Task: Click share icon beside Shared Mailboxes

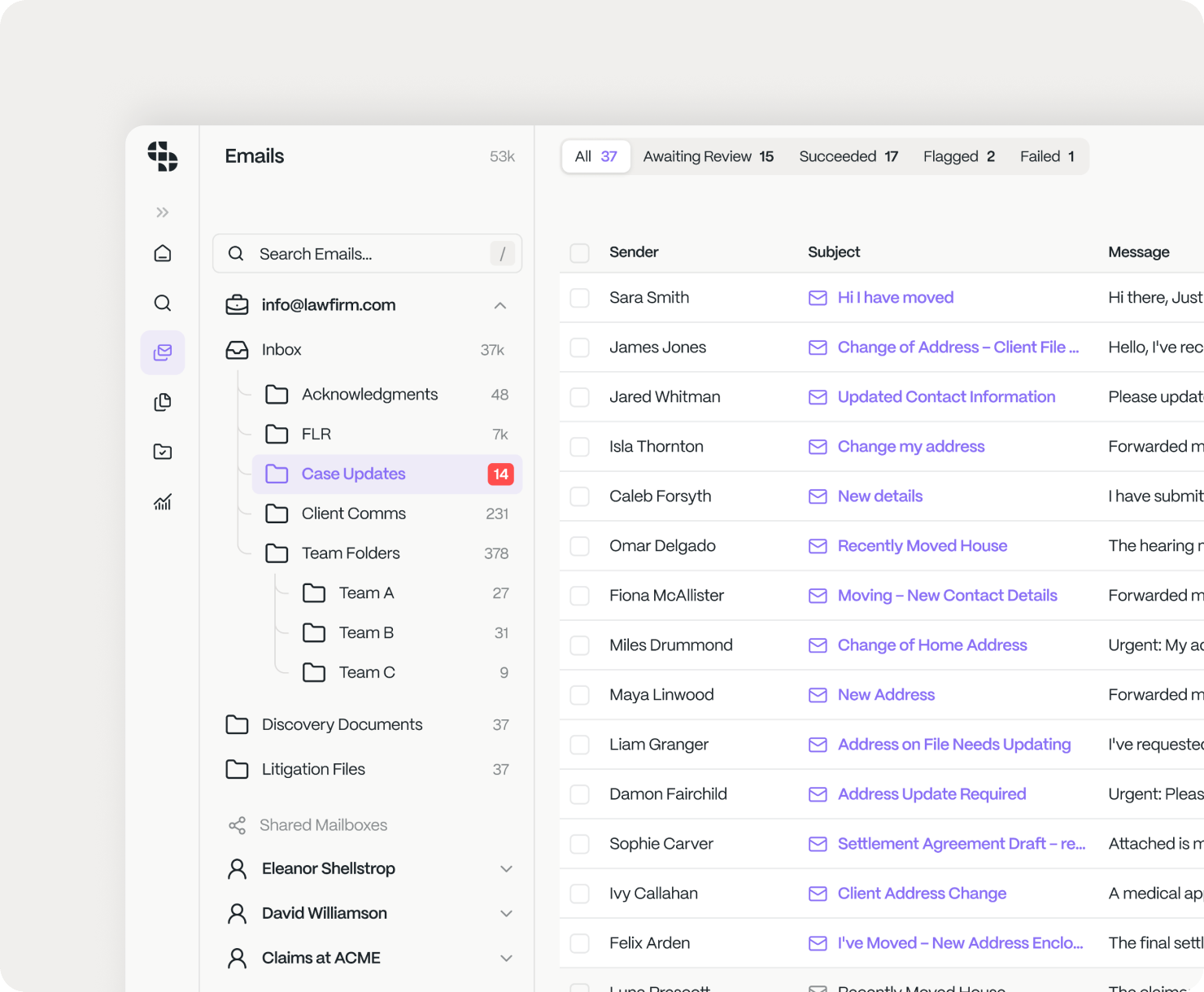Action: 237,825
